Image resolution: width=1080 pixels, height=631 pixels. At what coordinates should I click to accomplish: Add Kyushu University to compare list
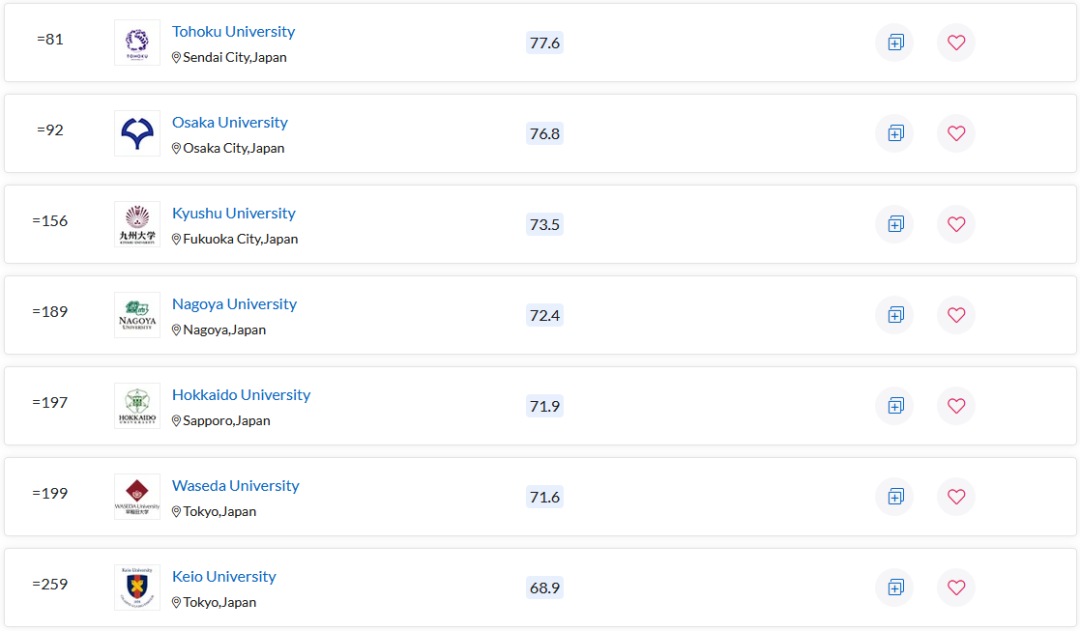coord(895,225)
